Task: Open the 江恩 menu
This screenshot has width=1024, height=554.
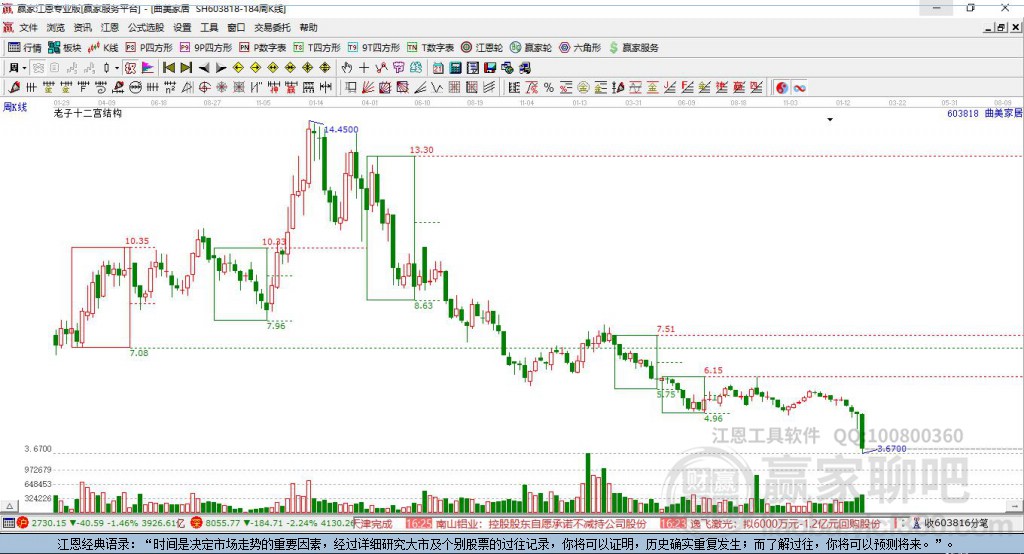Action: (109, 27)
